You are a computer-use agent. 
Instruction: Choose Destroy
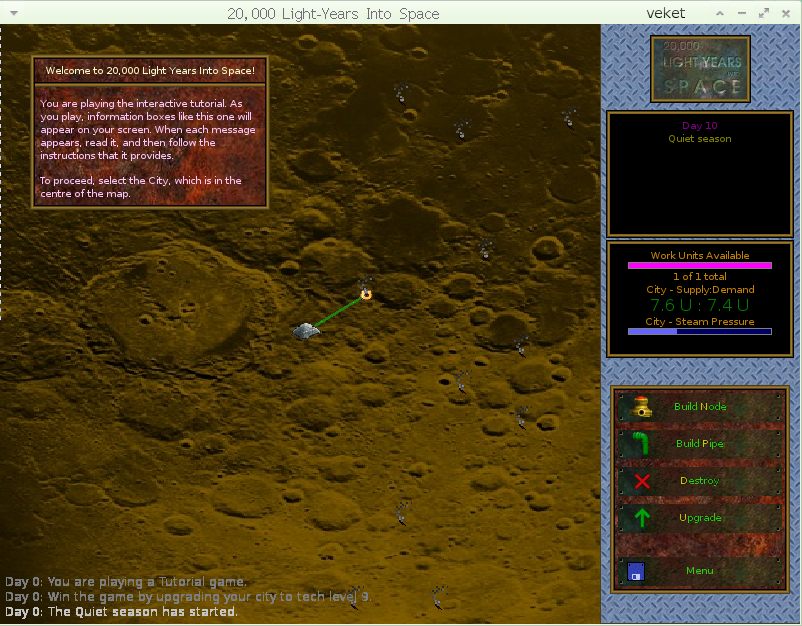pos(700,481)
